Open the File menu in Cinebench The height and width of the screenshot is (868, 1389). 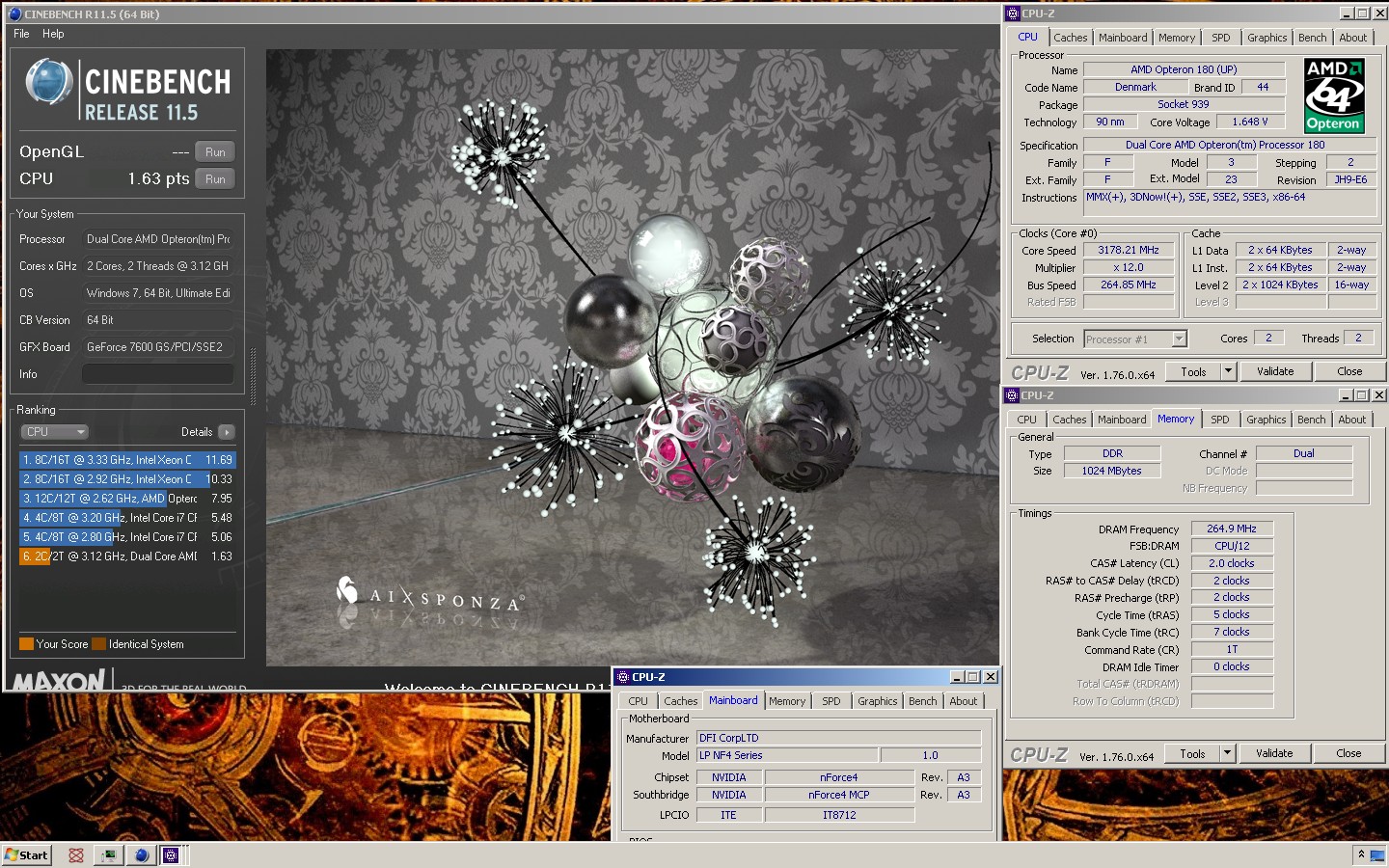tap(21, 34)
